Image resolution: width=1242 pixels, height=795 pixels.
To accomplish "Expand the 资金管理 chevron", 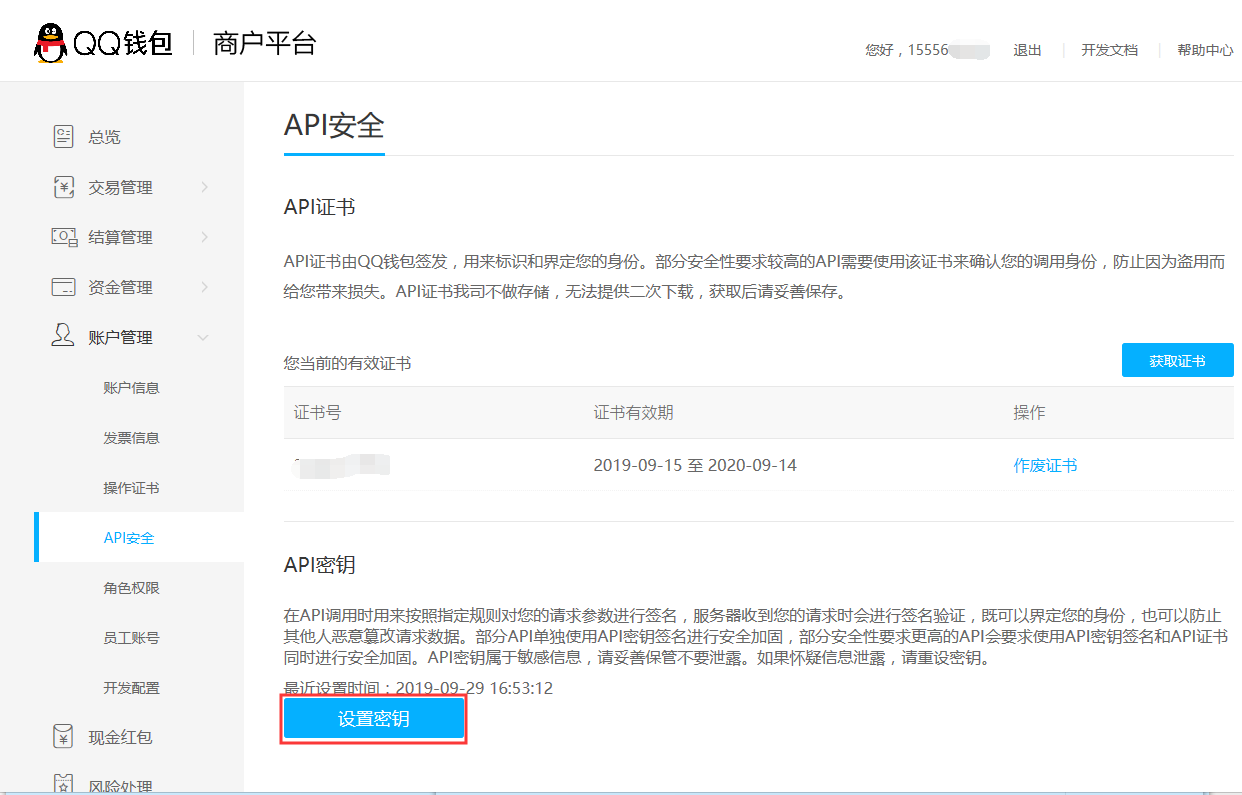I will pos(204,287).
